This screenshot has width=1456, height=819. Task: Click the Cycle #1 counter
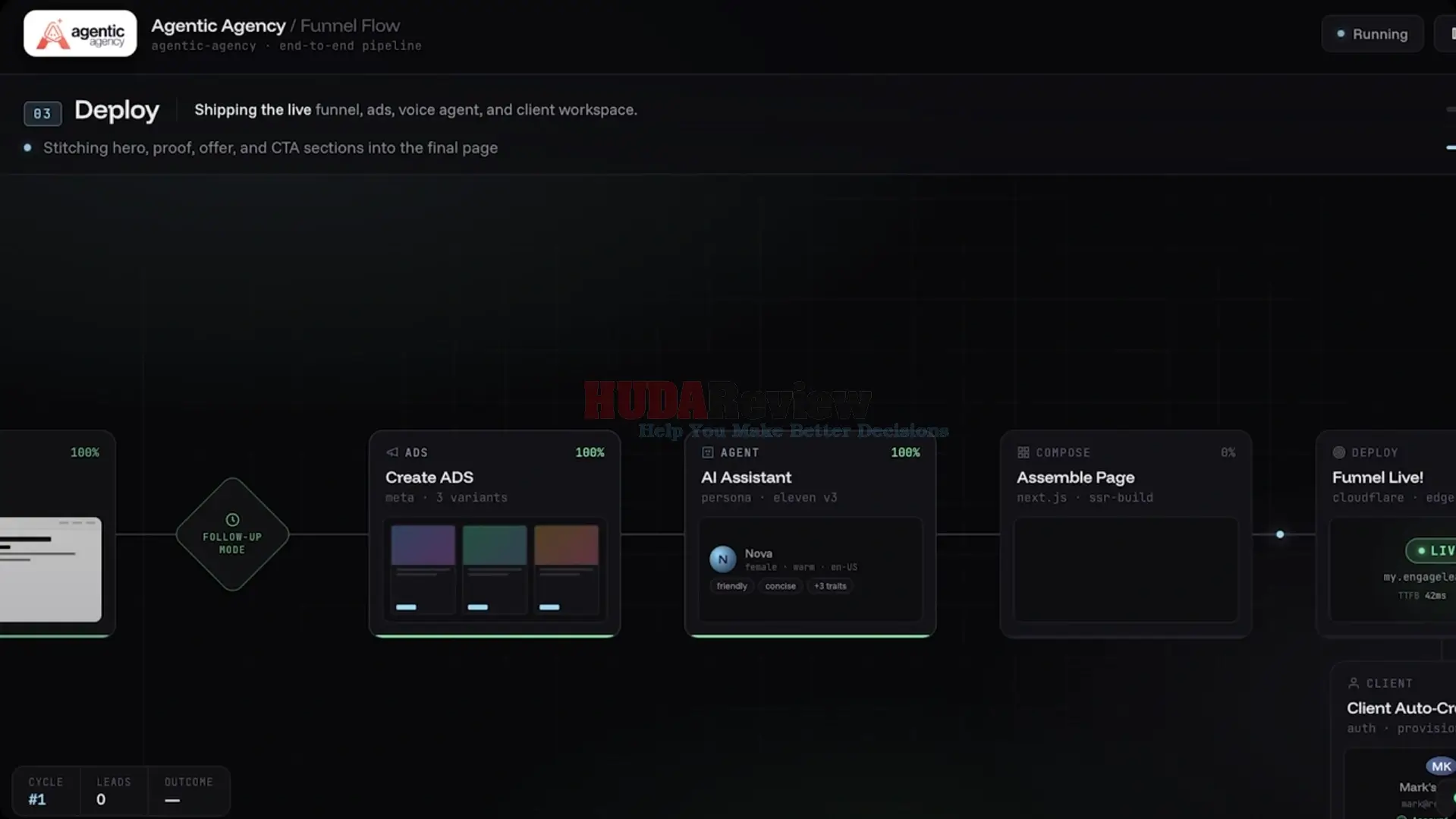(46, 791)
